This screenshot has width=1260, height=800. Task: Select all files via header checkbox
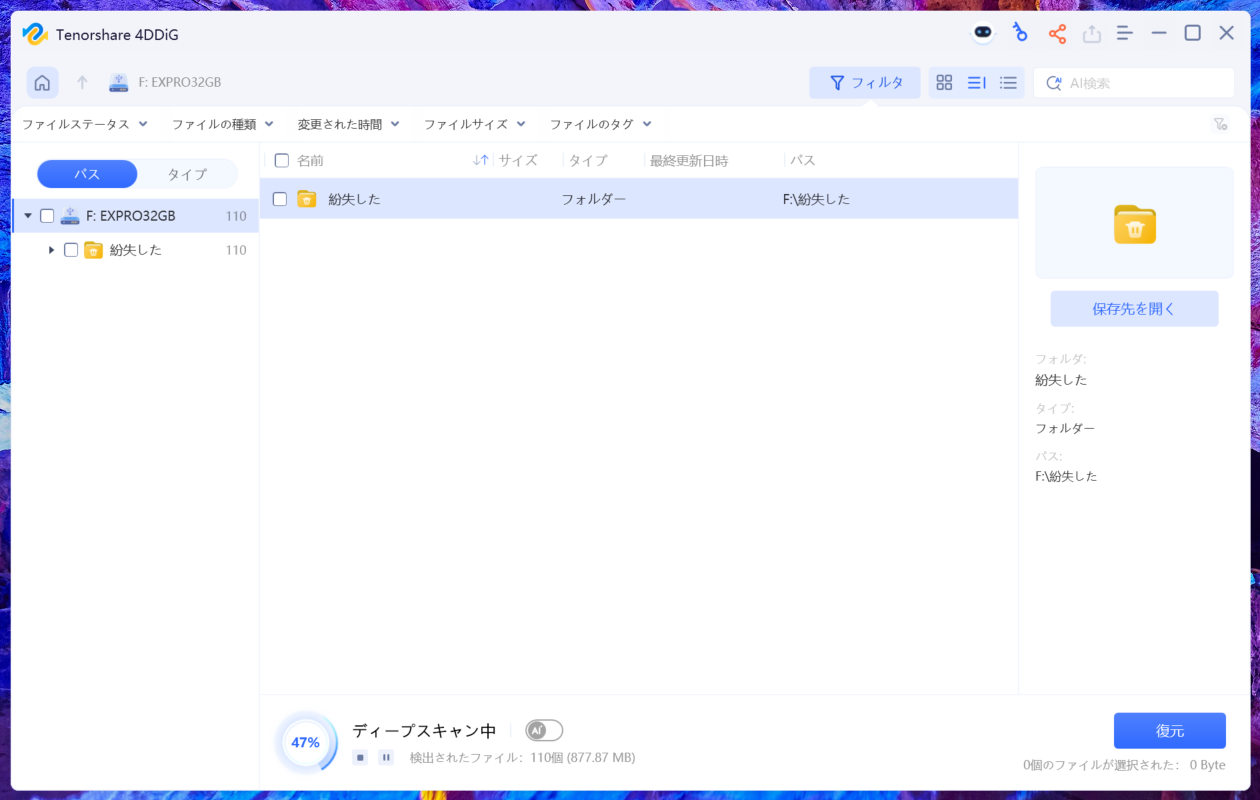[282, 160]
